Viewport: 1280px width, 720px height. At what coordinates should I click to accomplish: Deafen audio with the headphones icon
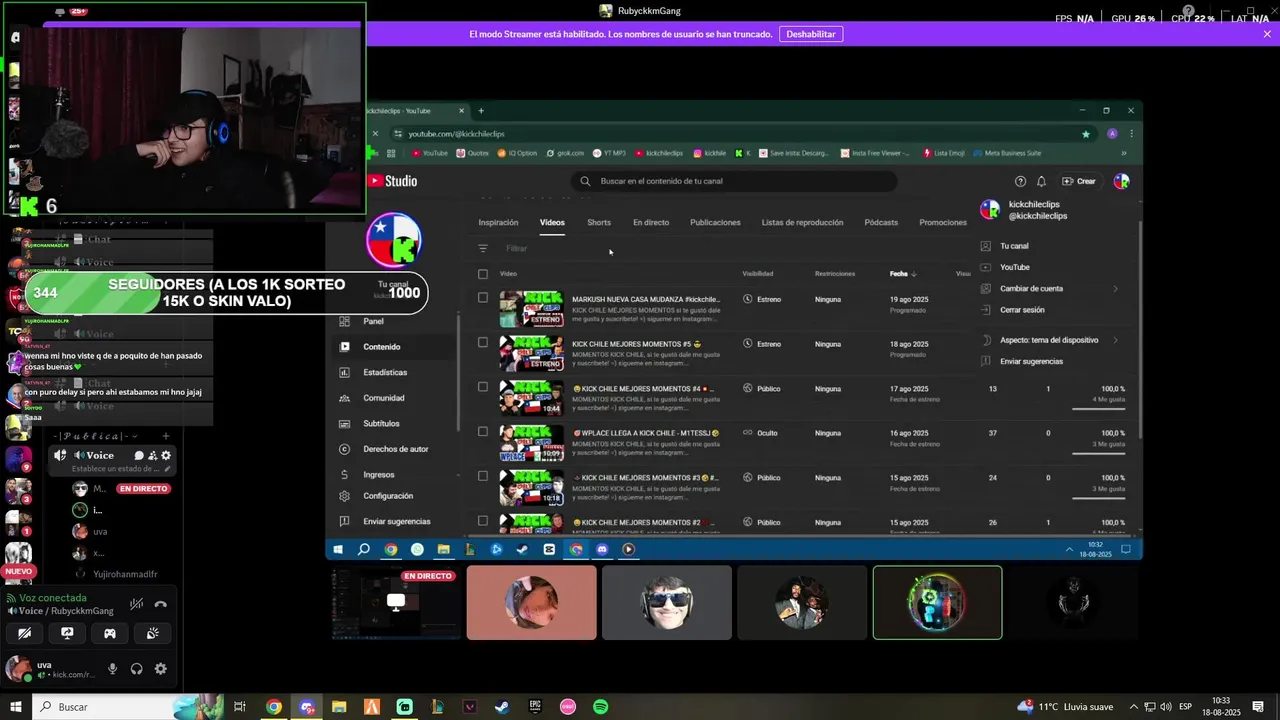click(x=137, y=669)
